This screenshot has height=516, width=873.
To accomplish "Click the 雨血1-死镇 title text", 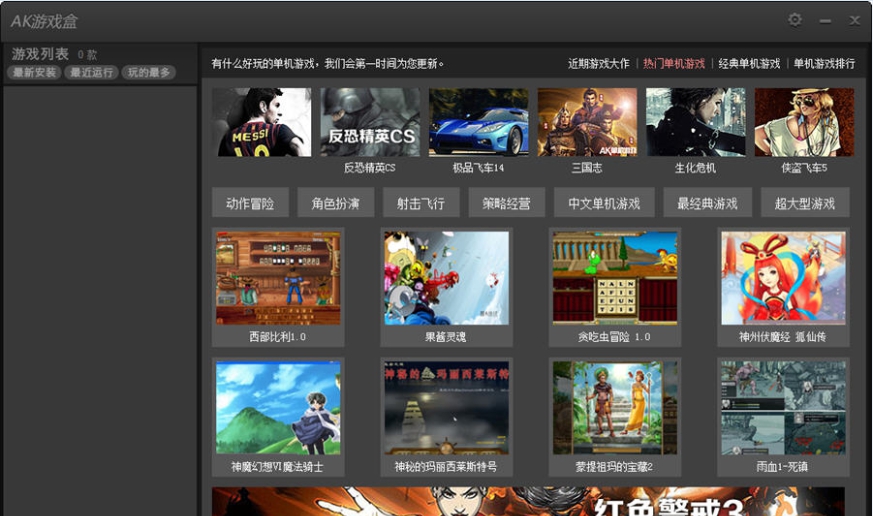I will [782, 466].
